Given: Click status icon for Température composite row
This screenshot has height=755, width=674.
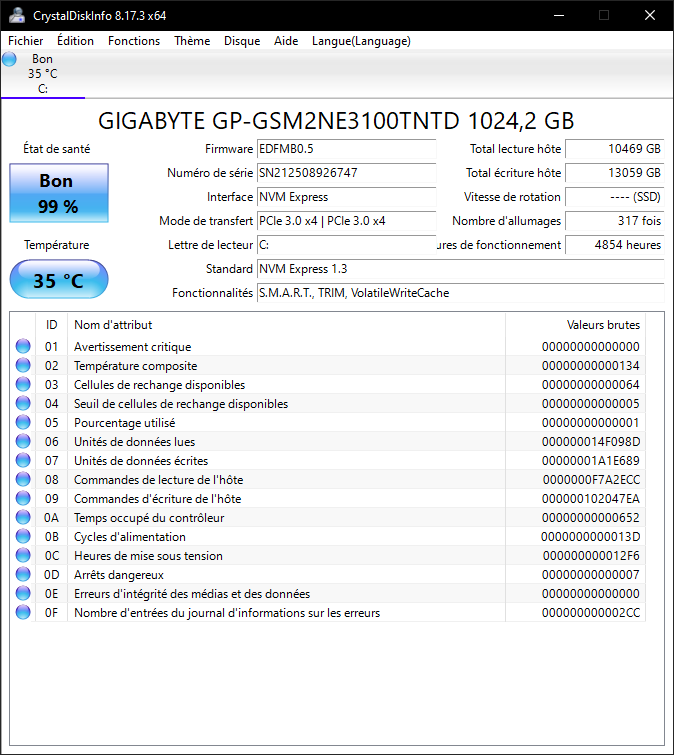Looking at the screenshot, I should pyautogui.click(x=23, y=365).
